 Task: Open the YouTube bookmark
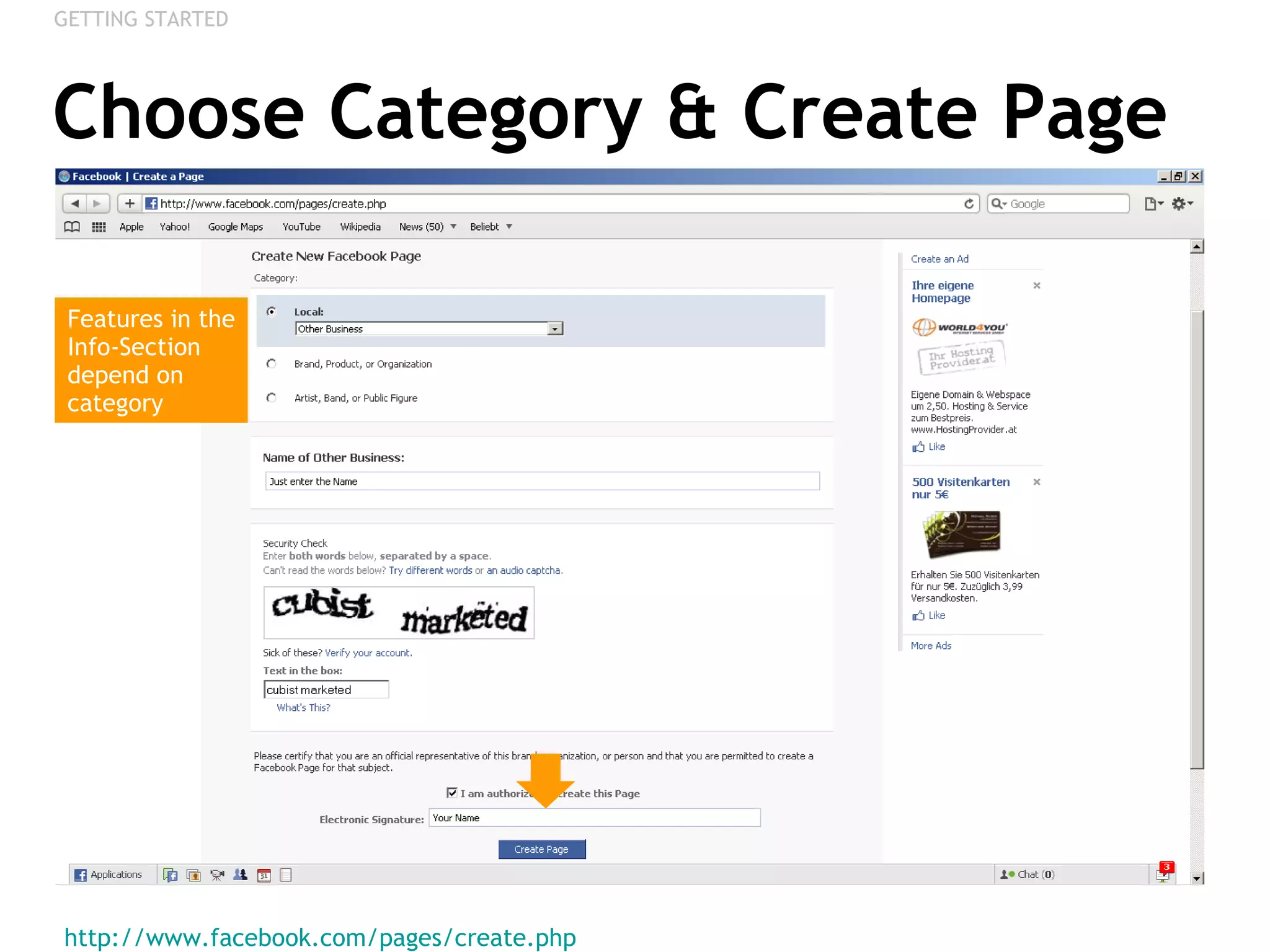click(301, 227)
